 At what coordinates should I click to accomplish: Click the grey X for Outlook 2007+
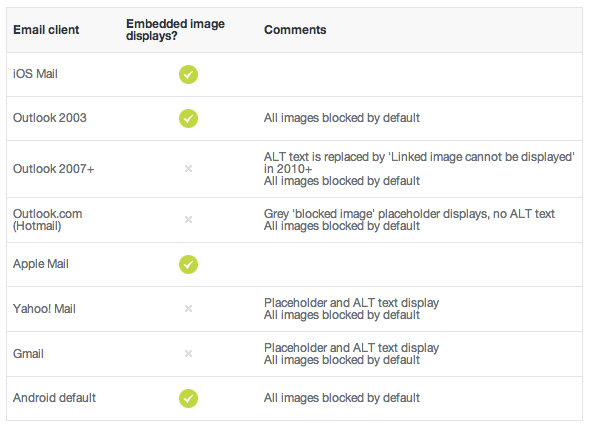(188, 169)
